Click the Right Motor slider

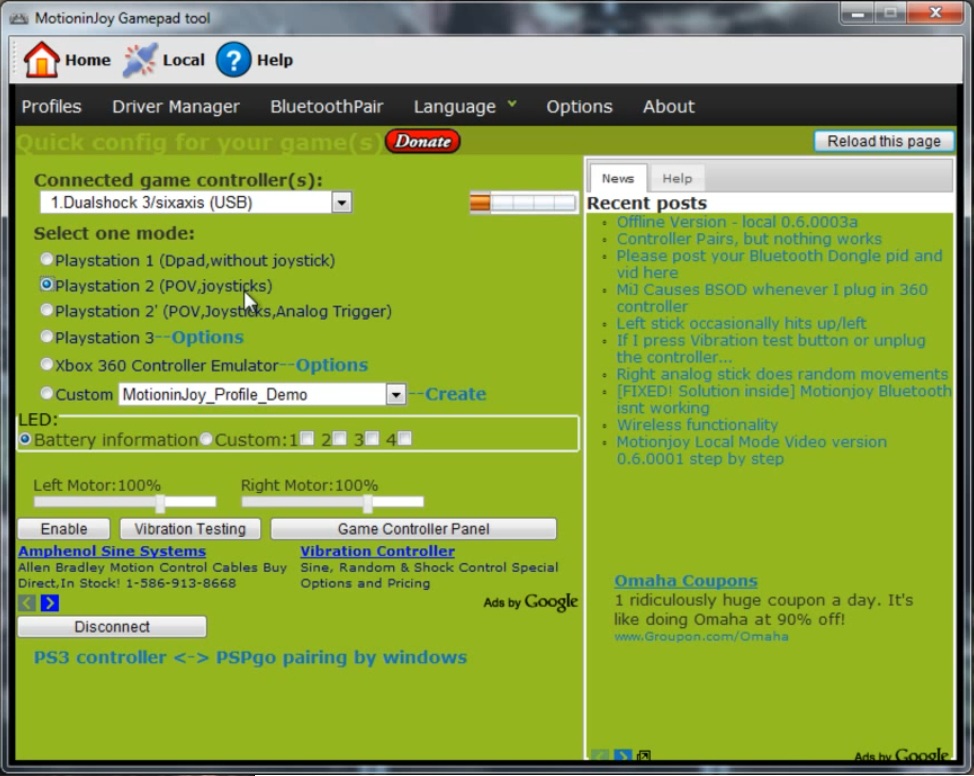tap(332, 501)
